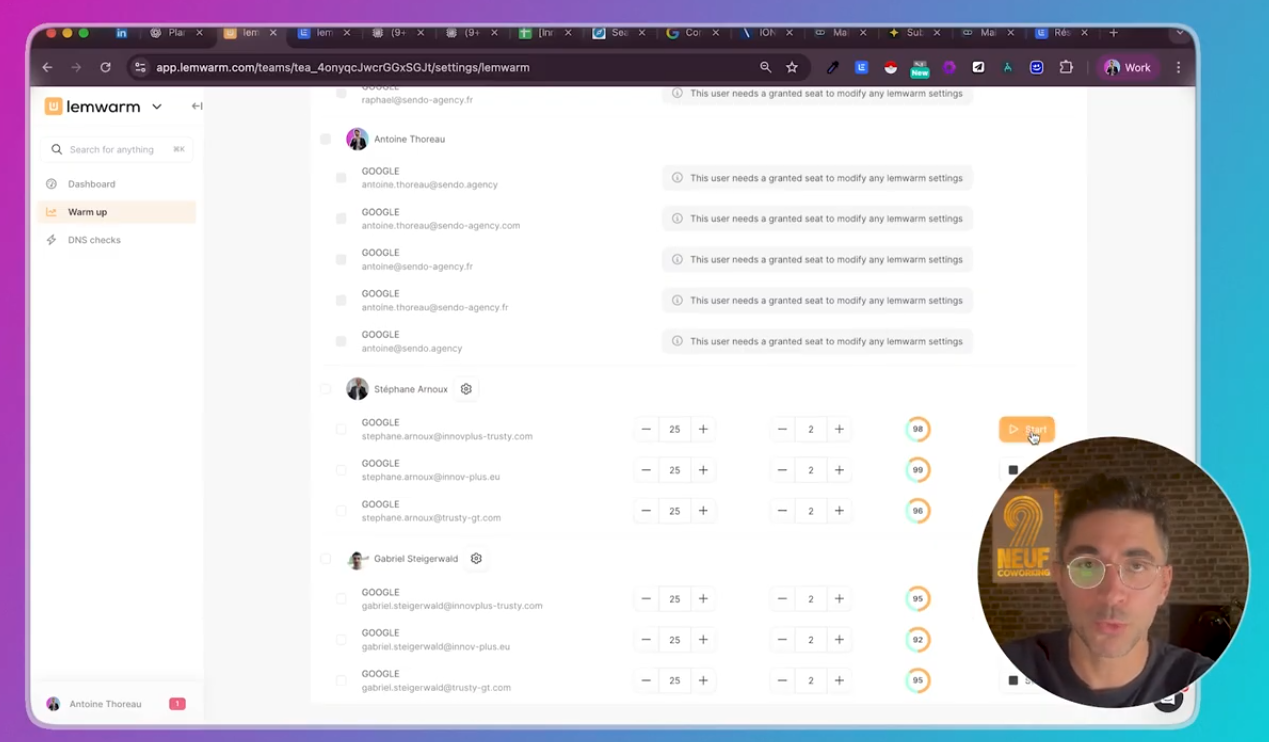
Task: Expand the lemwarm workspace dropdown chevron
Action: pos(157,106)
